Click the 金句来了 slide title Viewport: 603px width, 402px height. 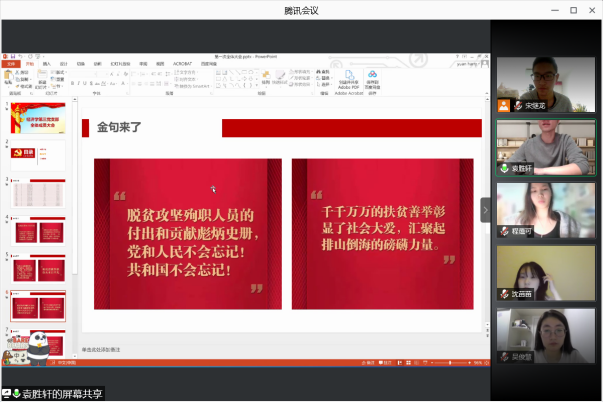(119, 128)
